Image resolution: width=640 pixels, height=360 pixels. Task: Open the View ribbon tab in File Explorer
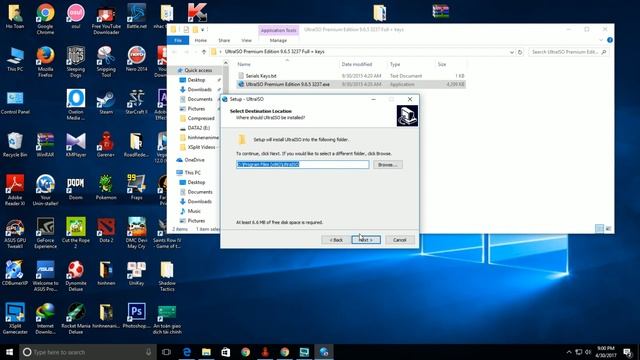tap(247, 40)
